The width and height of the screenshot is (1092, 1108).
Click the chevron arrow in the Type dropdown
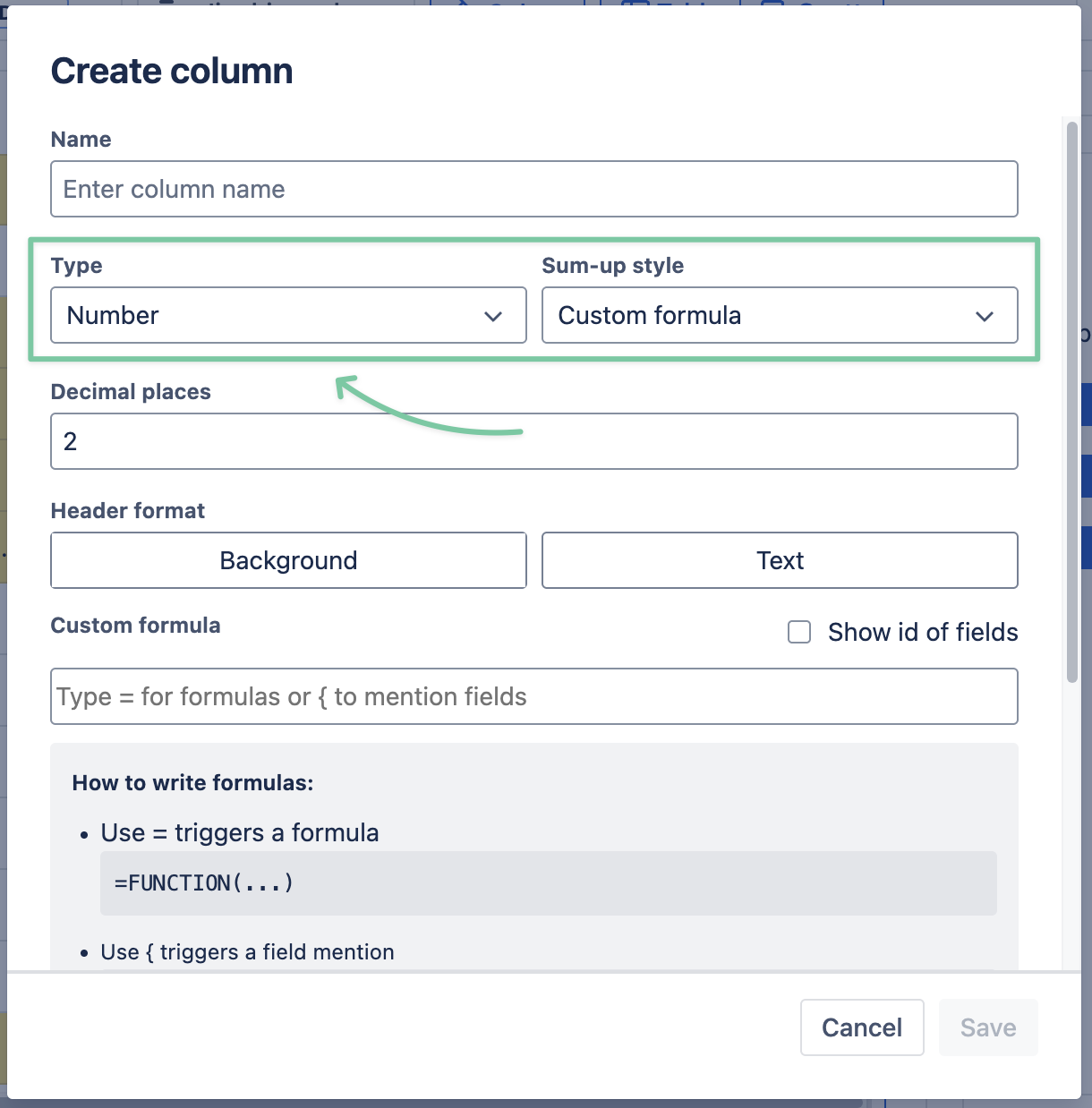tap(493, 316)
